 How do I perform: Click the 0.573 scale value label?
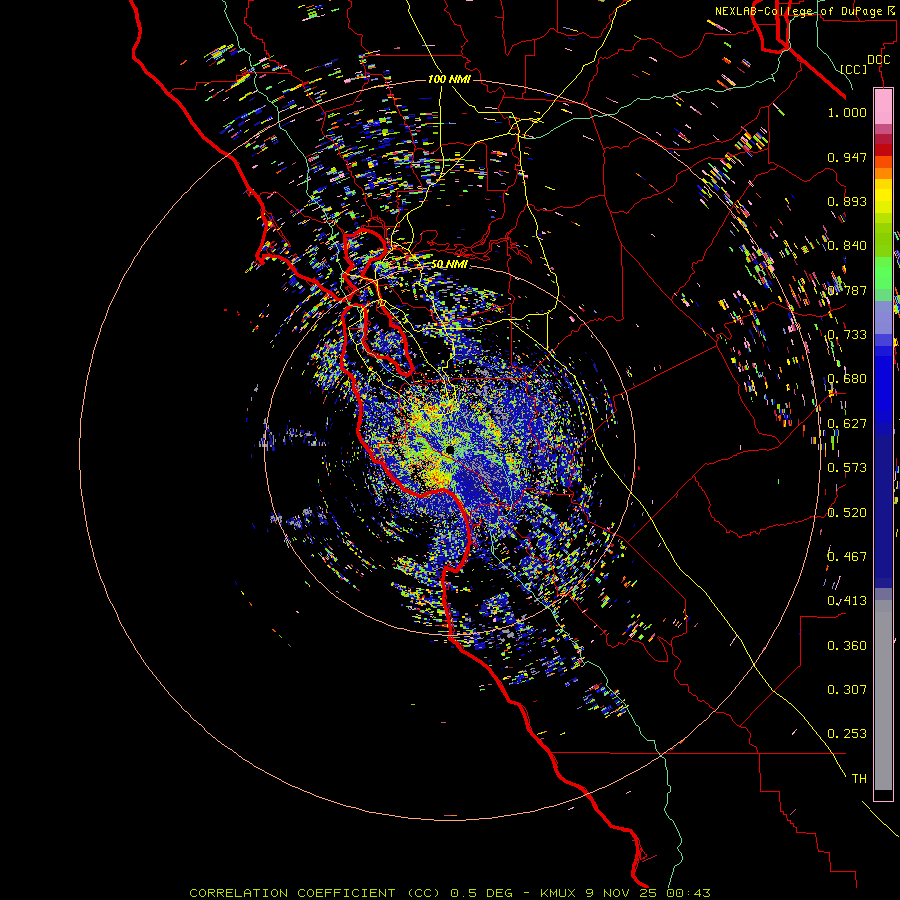coord(847,468)
